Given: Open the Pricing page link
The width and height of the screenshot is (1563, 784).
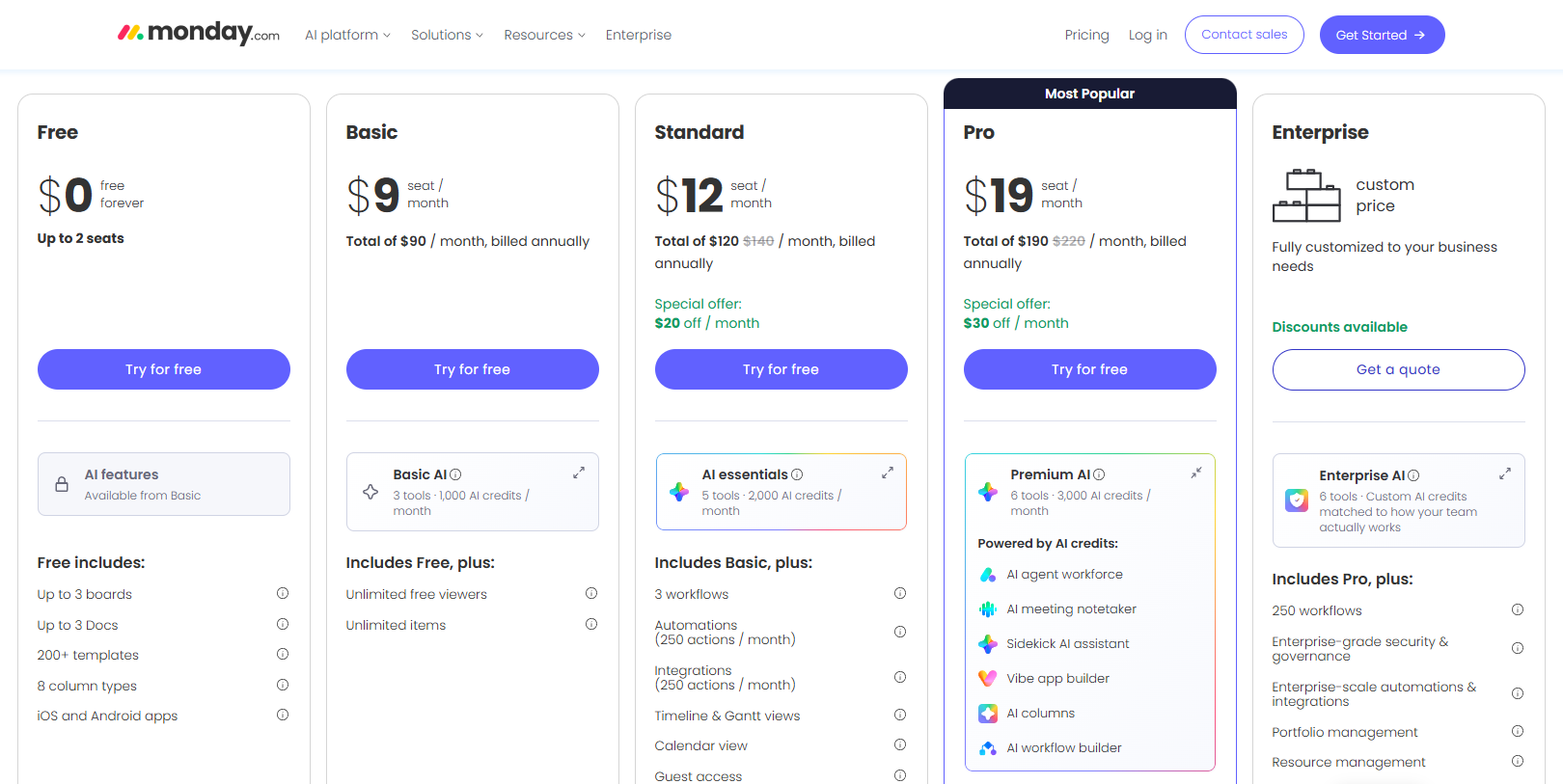Looking at the screenshot, I should coord(1087,35).
